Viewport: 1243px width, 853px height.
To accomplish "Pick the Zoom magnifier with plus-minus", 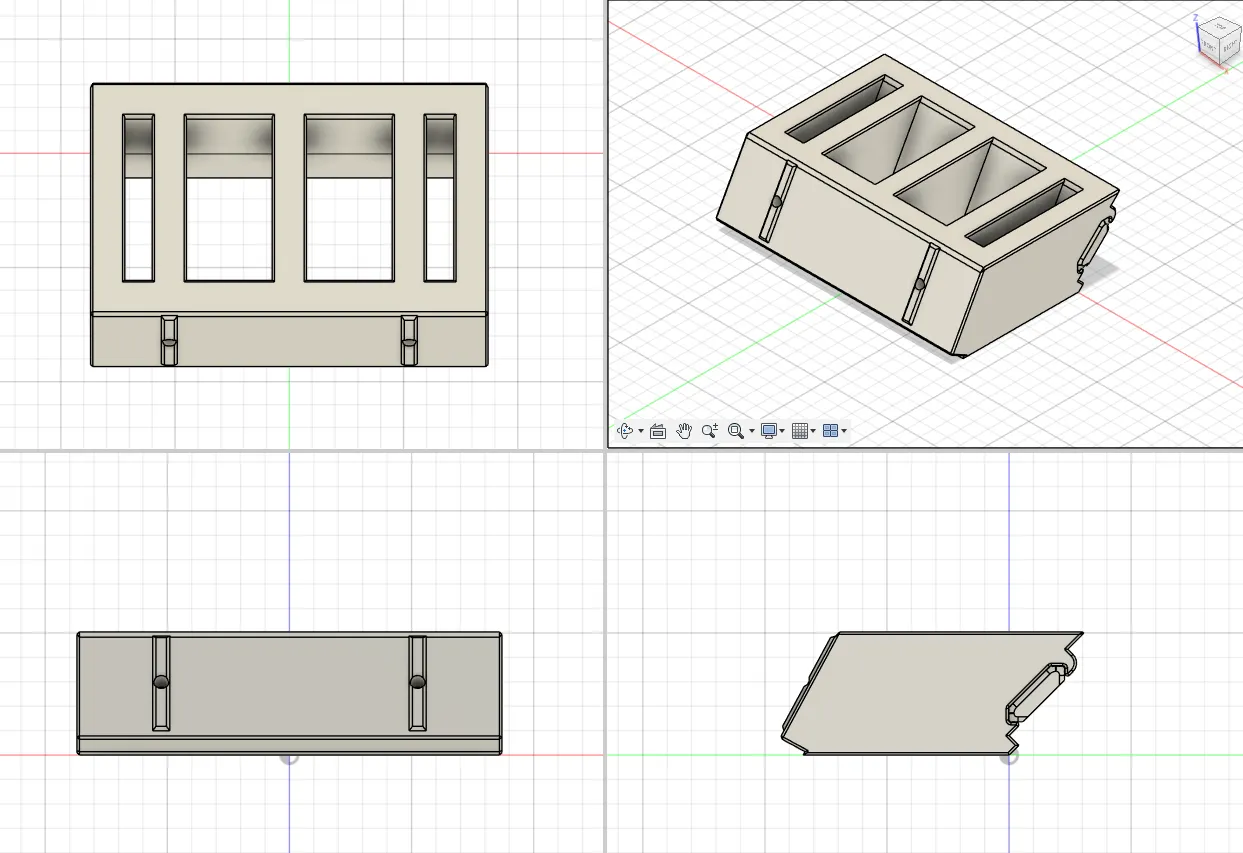I will click(710, 431).
